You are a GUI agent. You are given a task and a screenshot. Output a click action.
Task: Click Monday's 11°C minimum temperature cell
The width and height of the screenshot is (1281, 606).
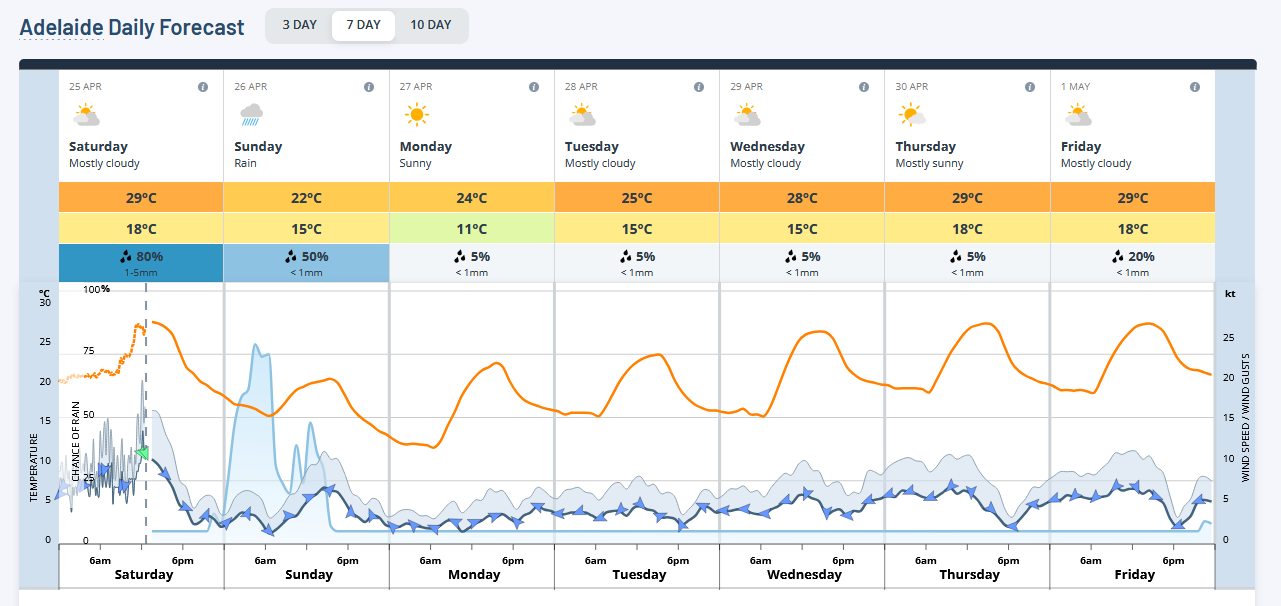pos(472,229)
